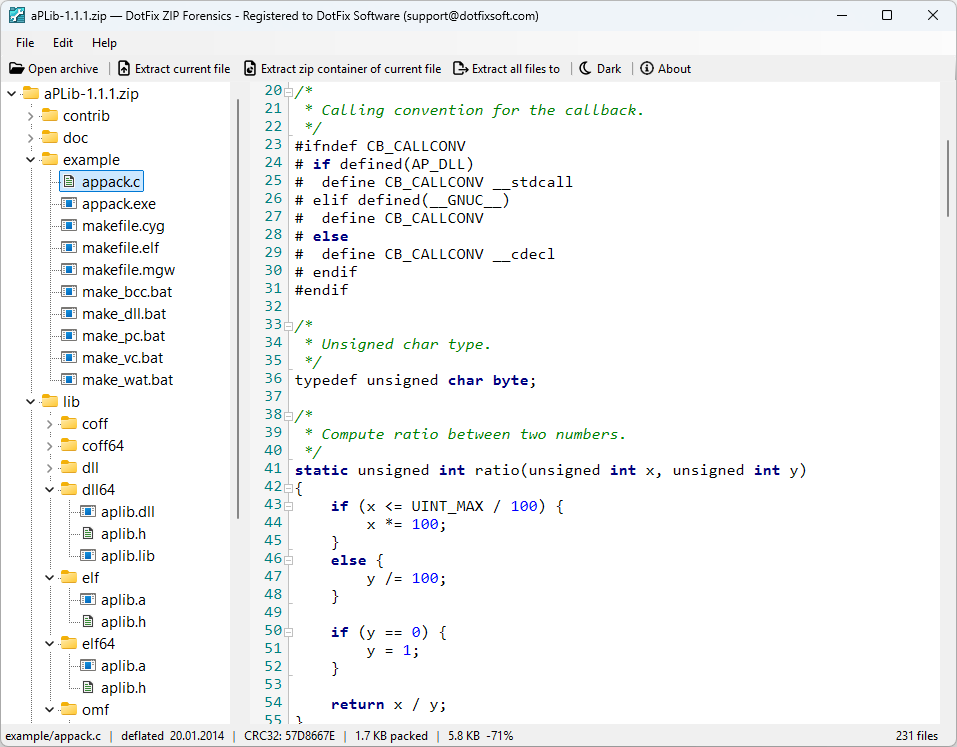Click the code editor vertical scrollbar
This screenshot has width=957, height=747.
[x=948, y=178]
